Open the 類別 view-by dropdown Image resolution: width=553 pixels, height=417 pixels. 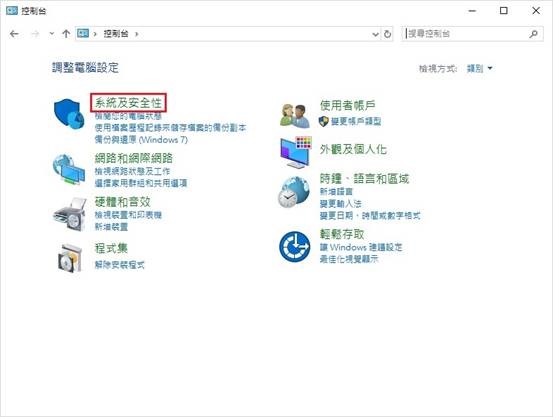pos(479,68)
